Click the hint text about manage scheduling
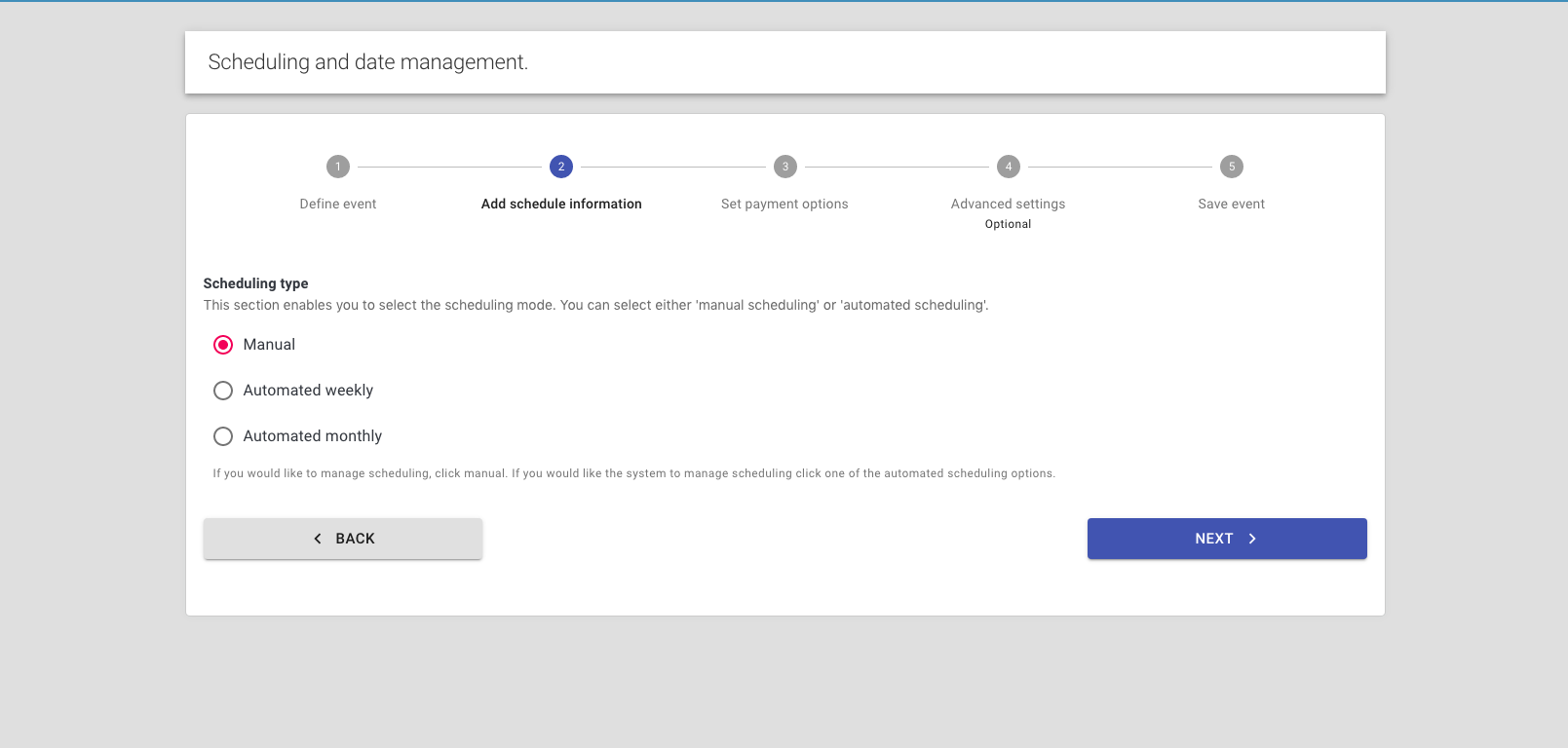The height and width of the screenshot is (748, 1568). click(634, 473)
